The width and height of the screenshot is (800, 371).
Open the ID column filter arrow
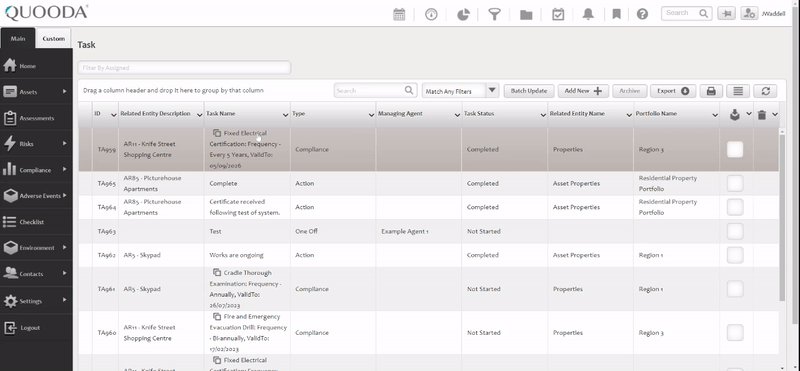coord(113,115)
